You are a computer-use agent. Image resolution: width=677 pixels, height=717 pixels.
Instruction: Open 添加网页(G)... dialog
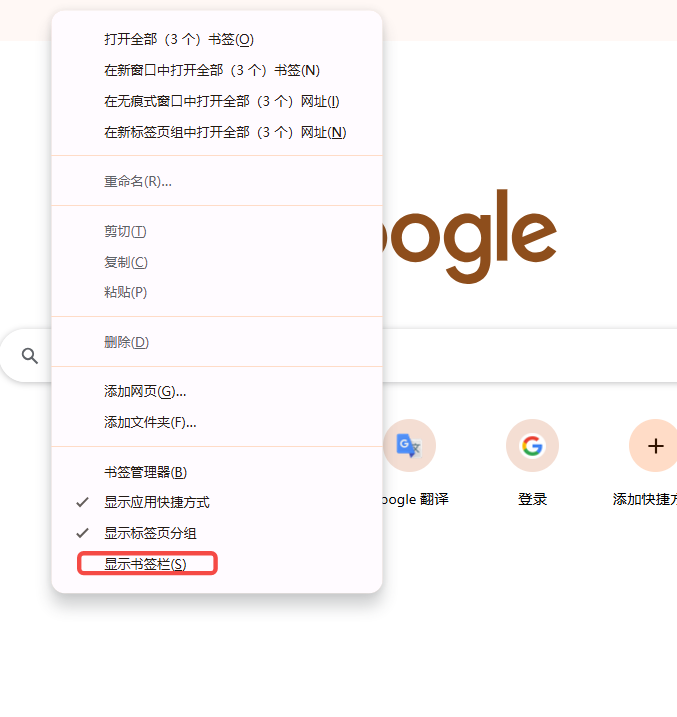pos(217,391)
